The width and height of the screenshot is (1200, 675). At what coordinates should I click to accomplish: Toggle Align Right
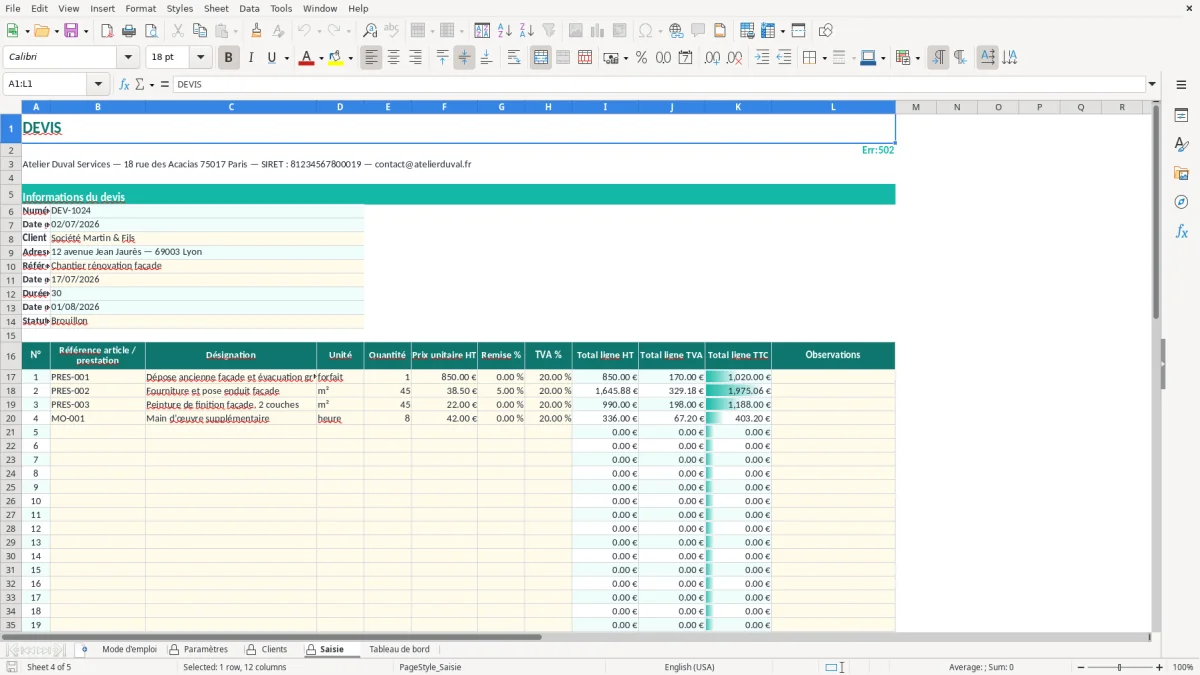click(416, 58)
